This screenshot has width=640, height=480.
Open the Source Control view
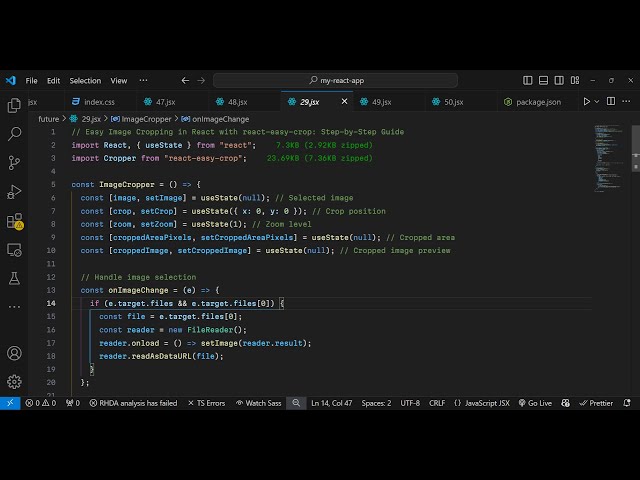(x=14, y=162)
